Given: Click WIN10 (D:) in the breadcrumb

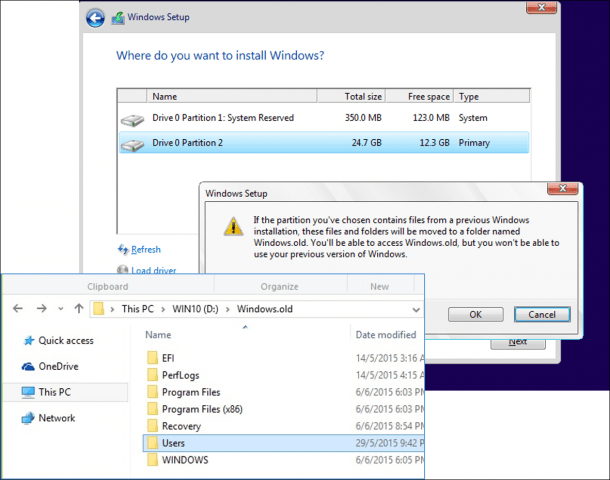Looking at the screenshot, I should (196, 309).
